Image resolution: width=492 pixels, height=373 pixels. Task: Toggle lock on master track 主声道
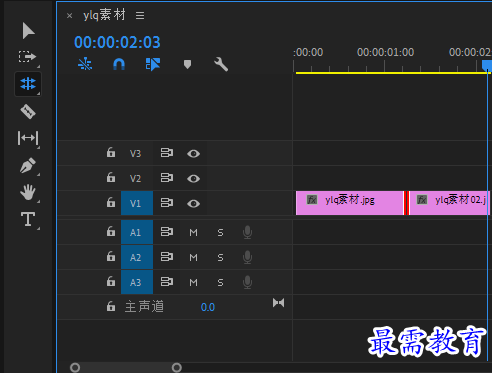(x=111, y=307)
